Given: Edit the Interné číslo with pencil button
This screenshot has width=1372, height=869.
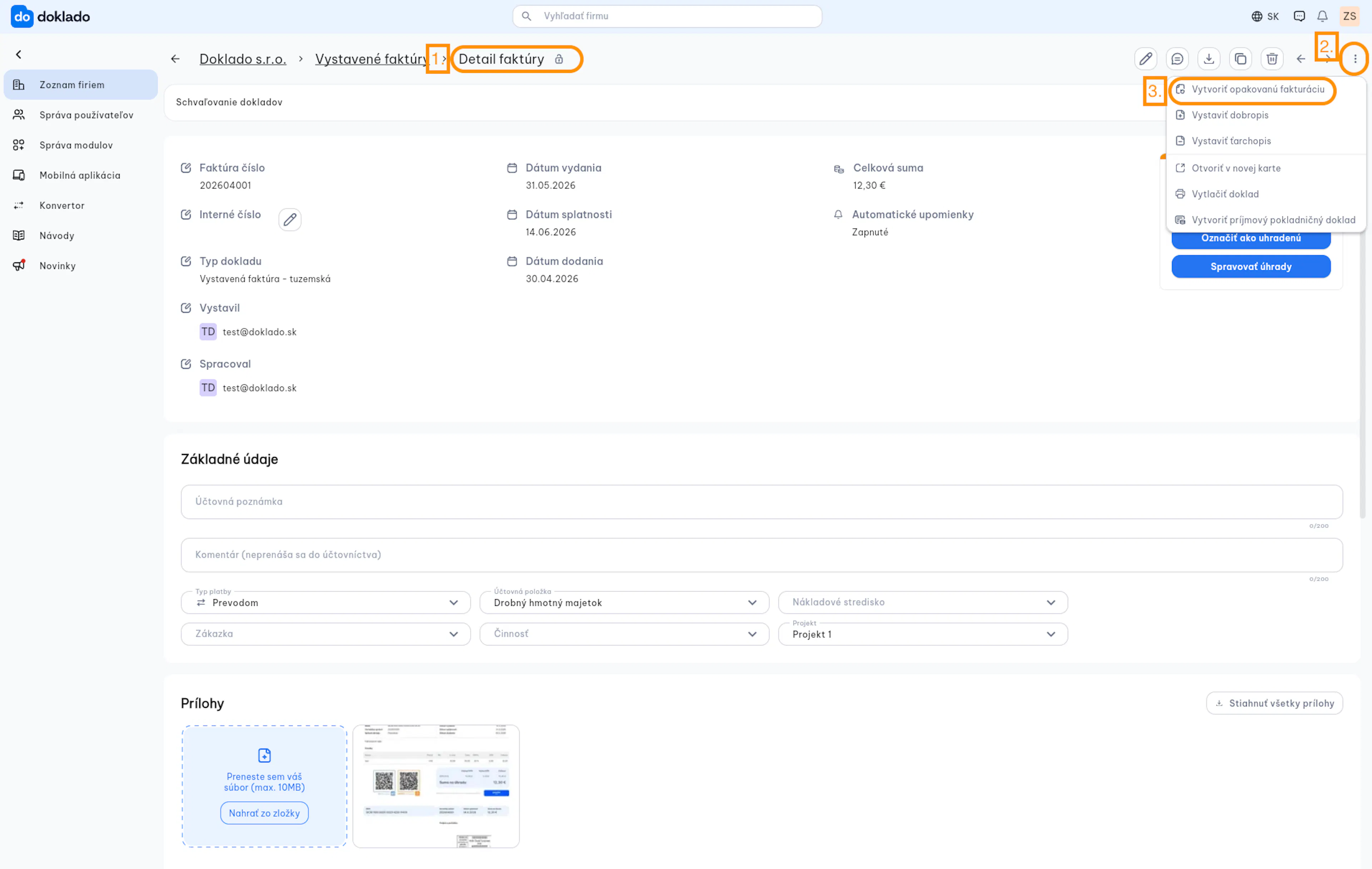Looking at the screenshot, I should (290, 219).
